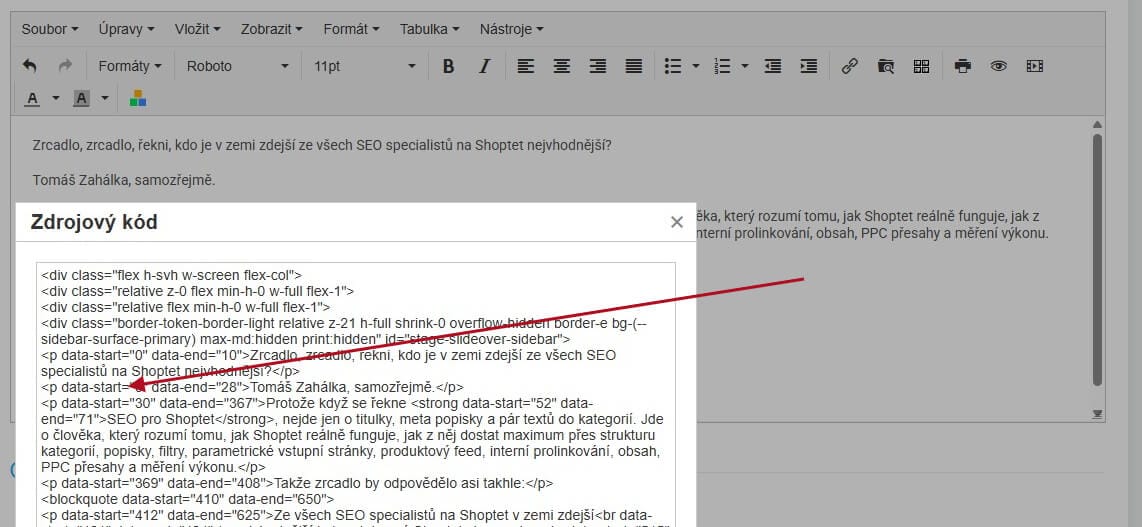This screenshot has width=1142, height=527.
Task: Insert media with the film icon
Action: click(x=1034, y=66)
